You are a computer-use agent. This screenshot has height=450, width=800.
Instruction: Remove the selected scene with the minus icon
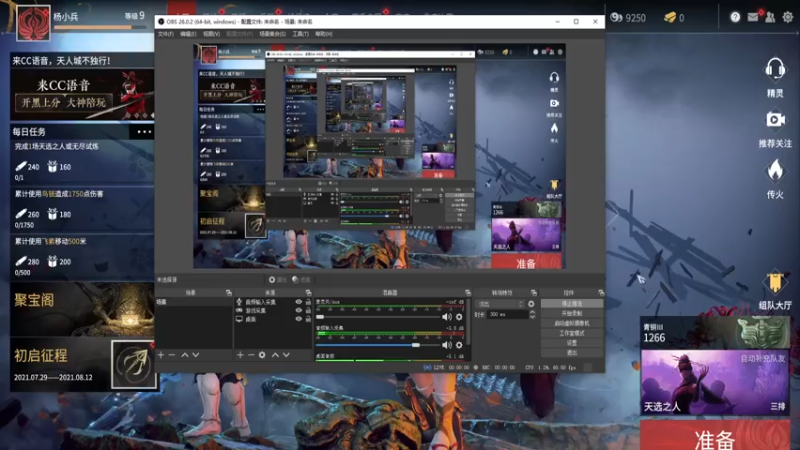coord(172,355)
